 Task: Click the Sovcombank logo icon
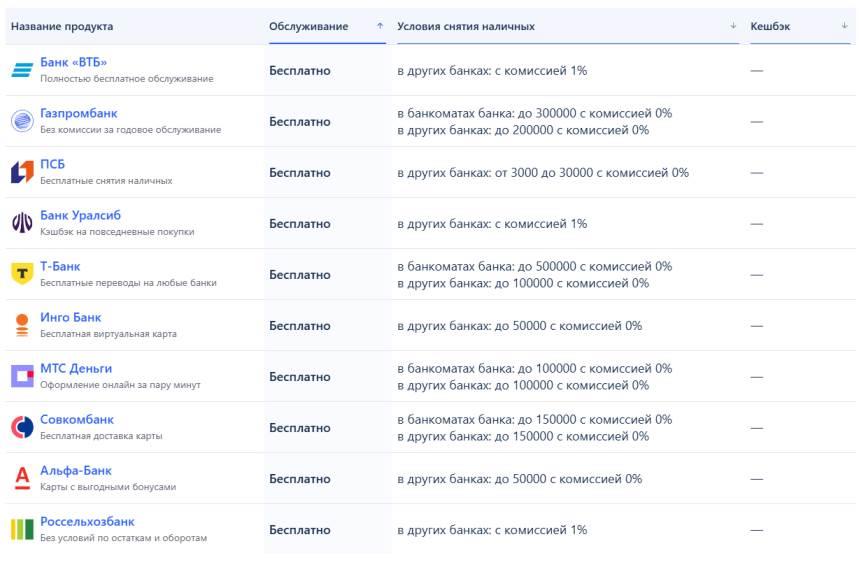coord(22,427)
